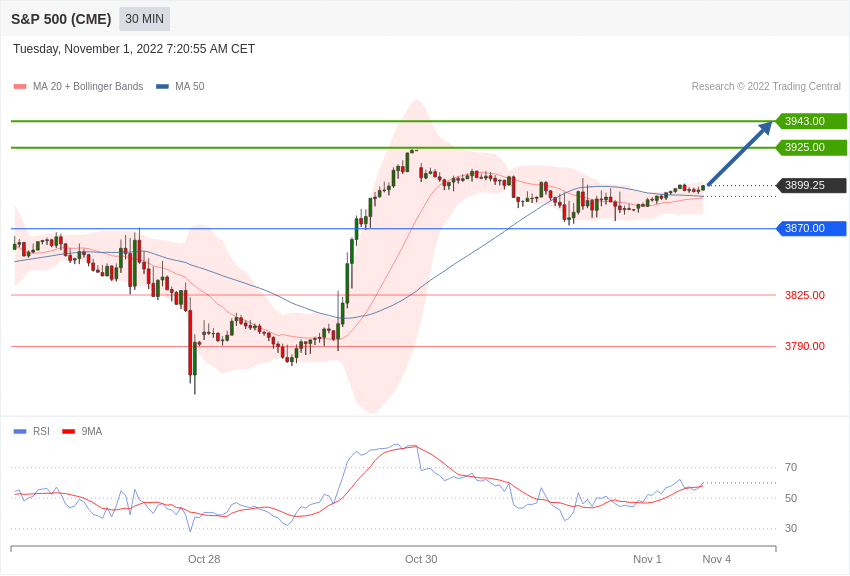Click the Oct 30 date axis label

421,559
